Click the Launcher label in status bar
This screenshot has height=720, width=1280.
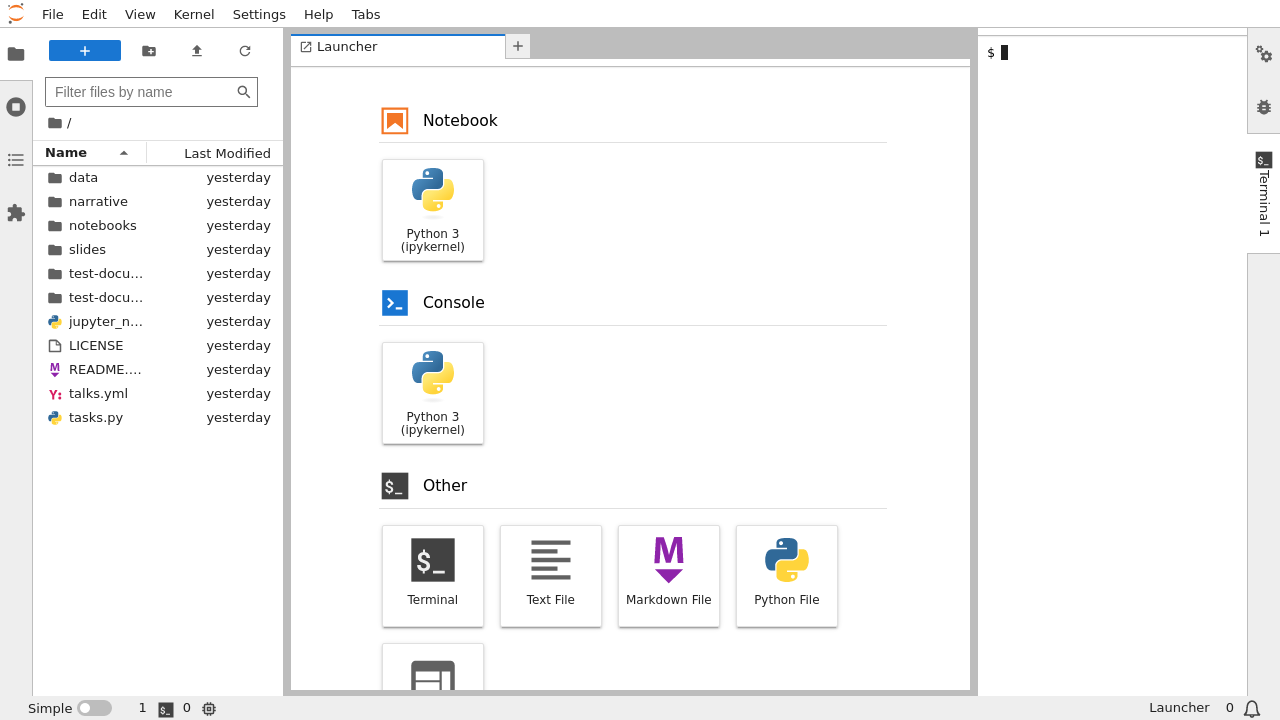pyautogui.click(x=1179, y=708)
